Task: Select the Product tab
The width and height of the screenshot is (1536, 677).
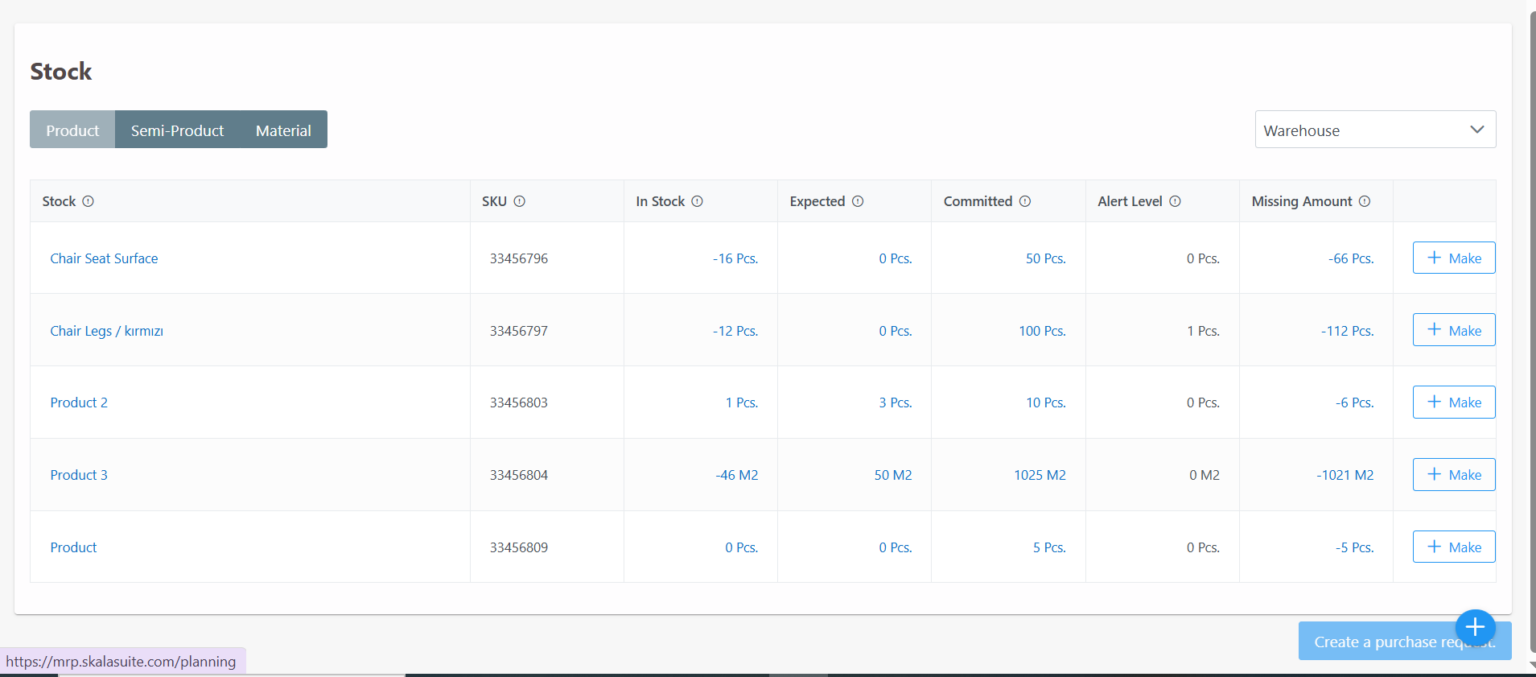Action: [x=71, y=129]
